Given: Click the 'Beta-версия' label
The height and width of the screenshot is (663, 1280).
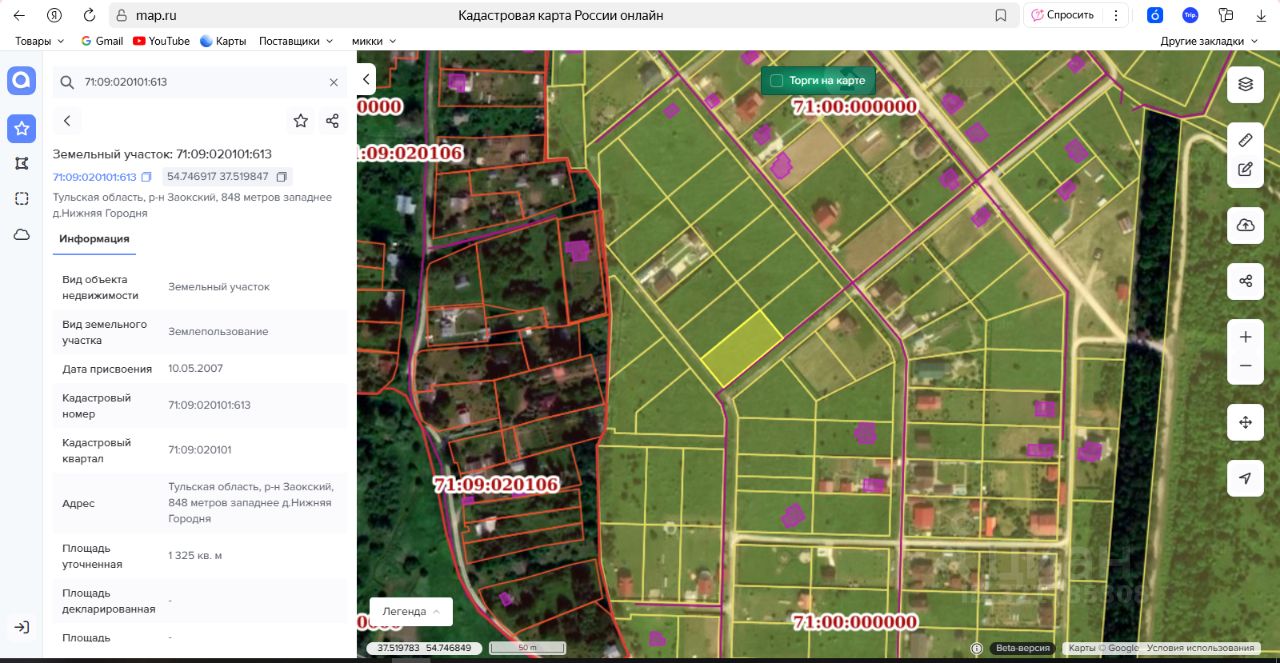Looking at the screenshot, I should 1022,648.
